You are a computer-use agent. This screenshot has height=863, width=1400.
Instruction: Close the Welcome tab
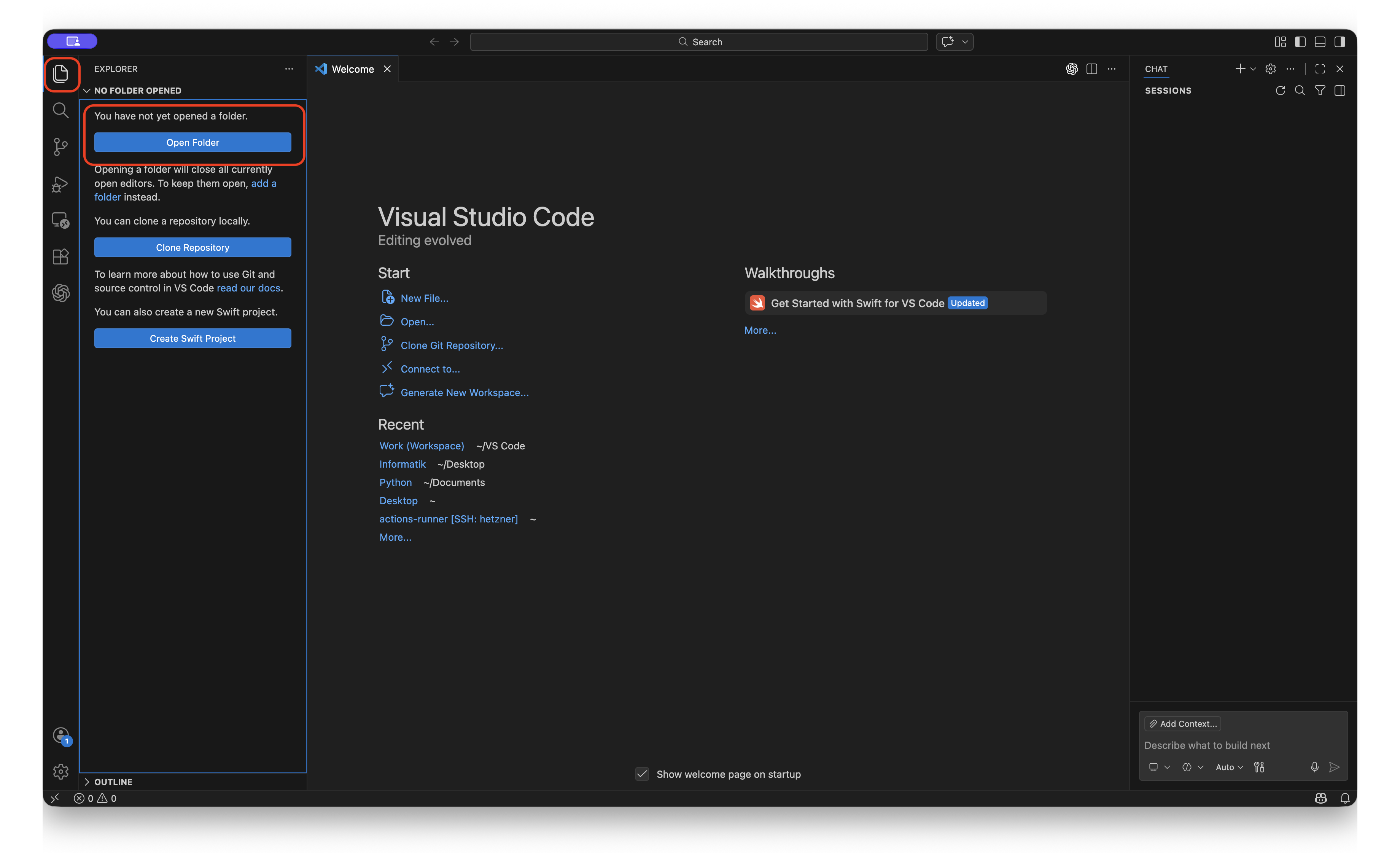coord(387,69)
